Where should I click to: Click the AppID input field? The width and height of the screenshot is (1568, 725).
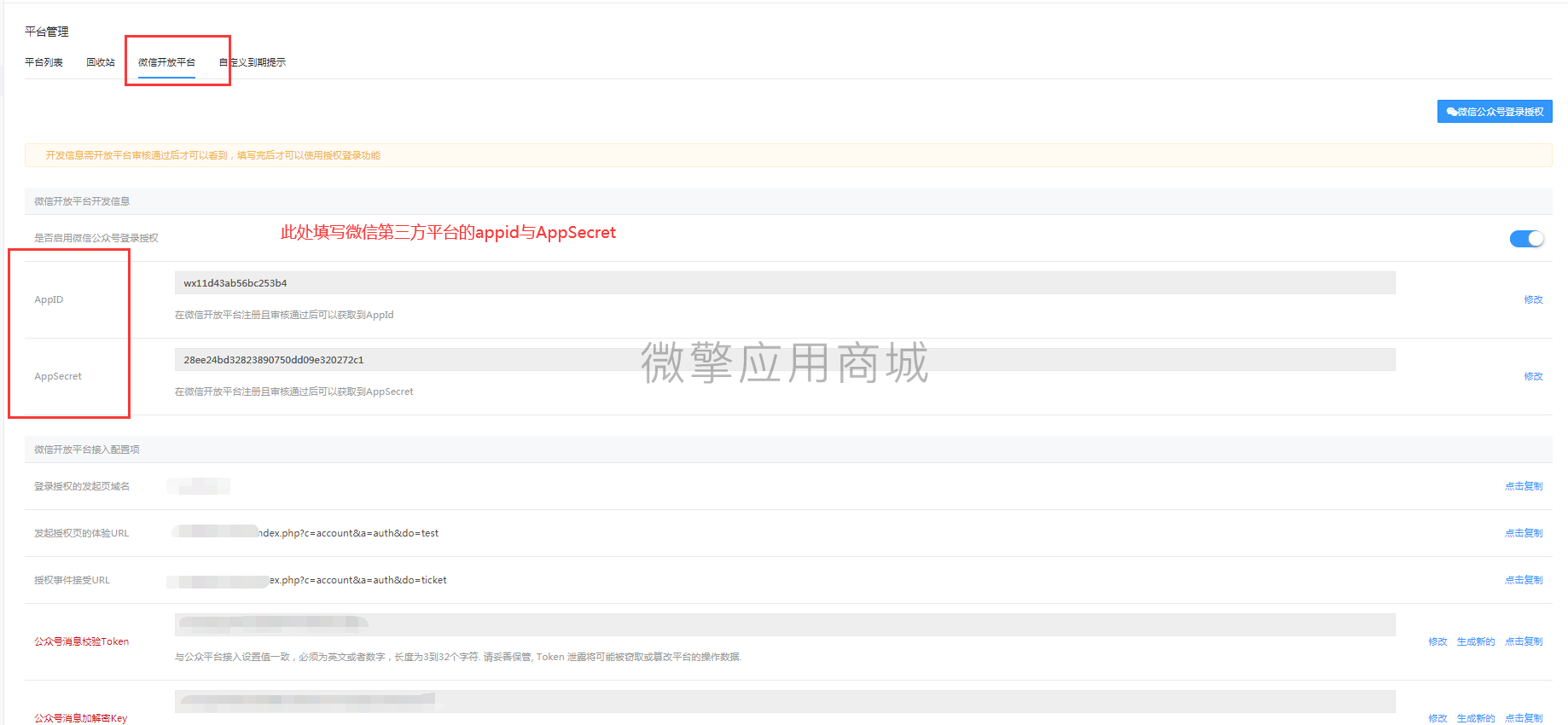(x=785, y=283)
